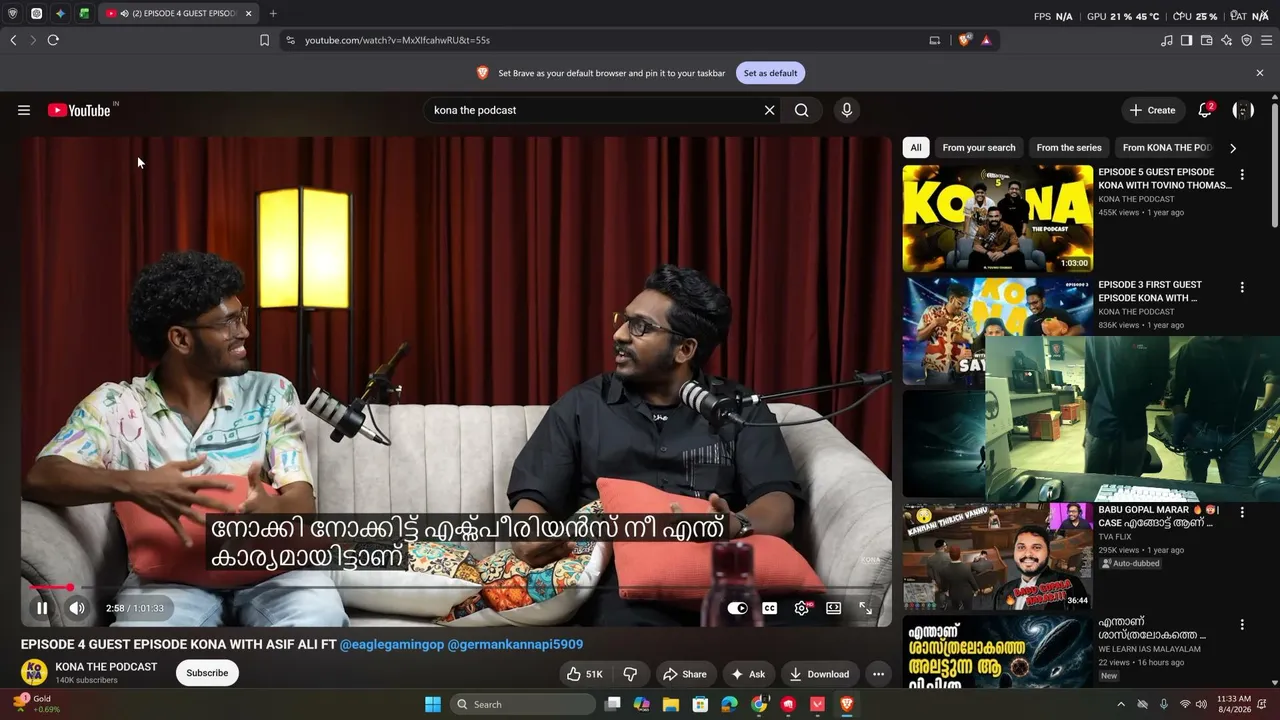Reload the current page
The width and height of the screenshot is (1280, 720).
[x=53, y=40]
